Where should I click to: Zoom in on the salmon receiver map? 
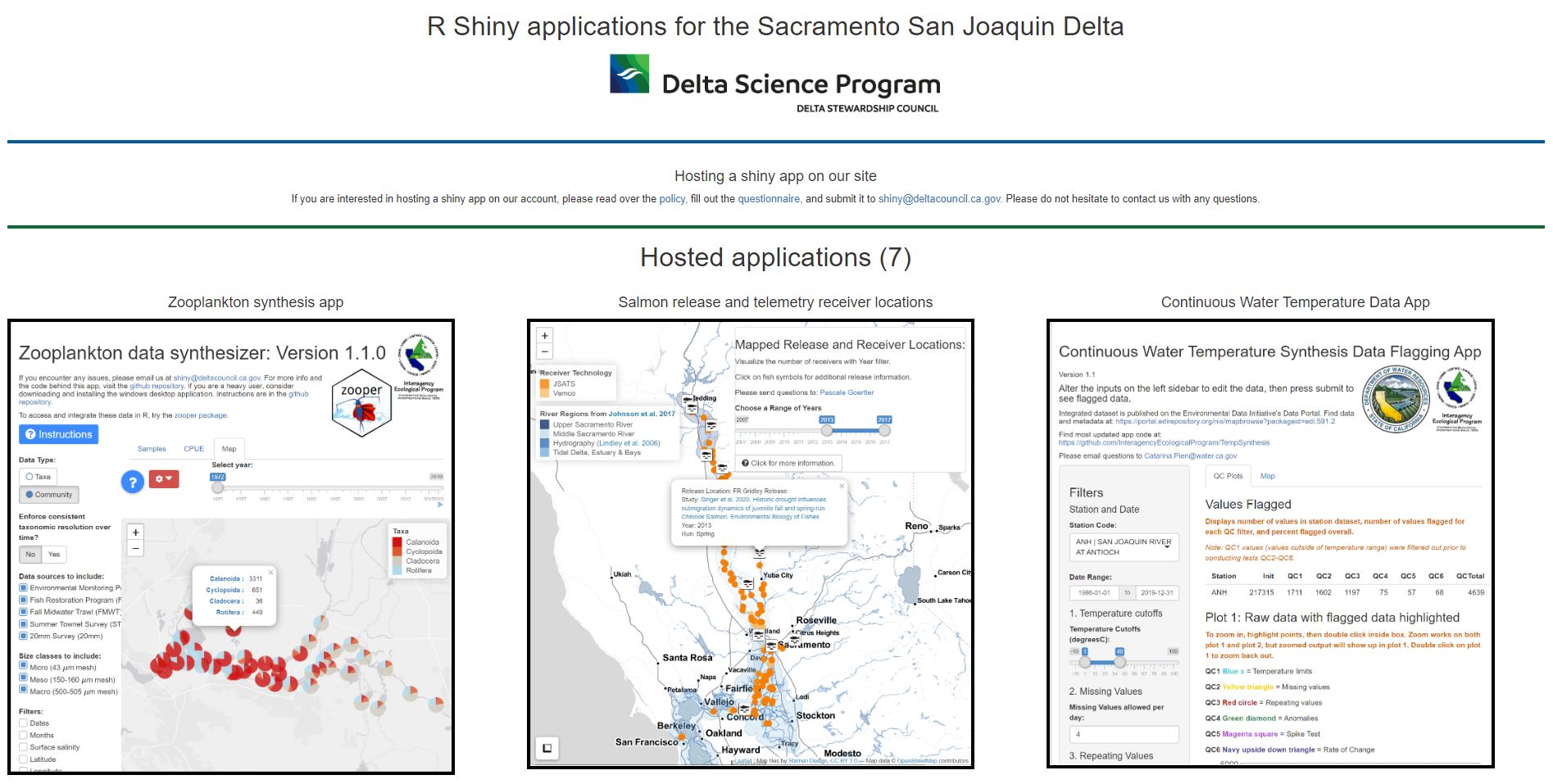pos(545,336)
